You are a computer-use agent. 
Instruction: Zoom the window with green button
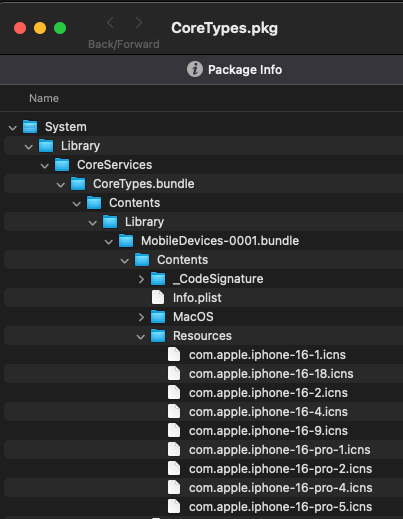pos(60,28)
